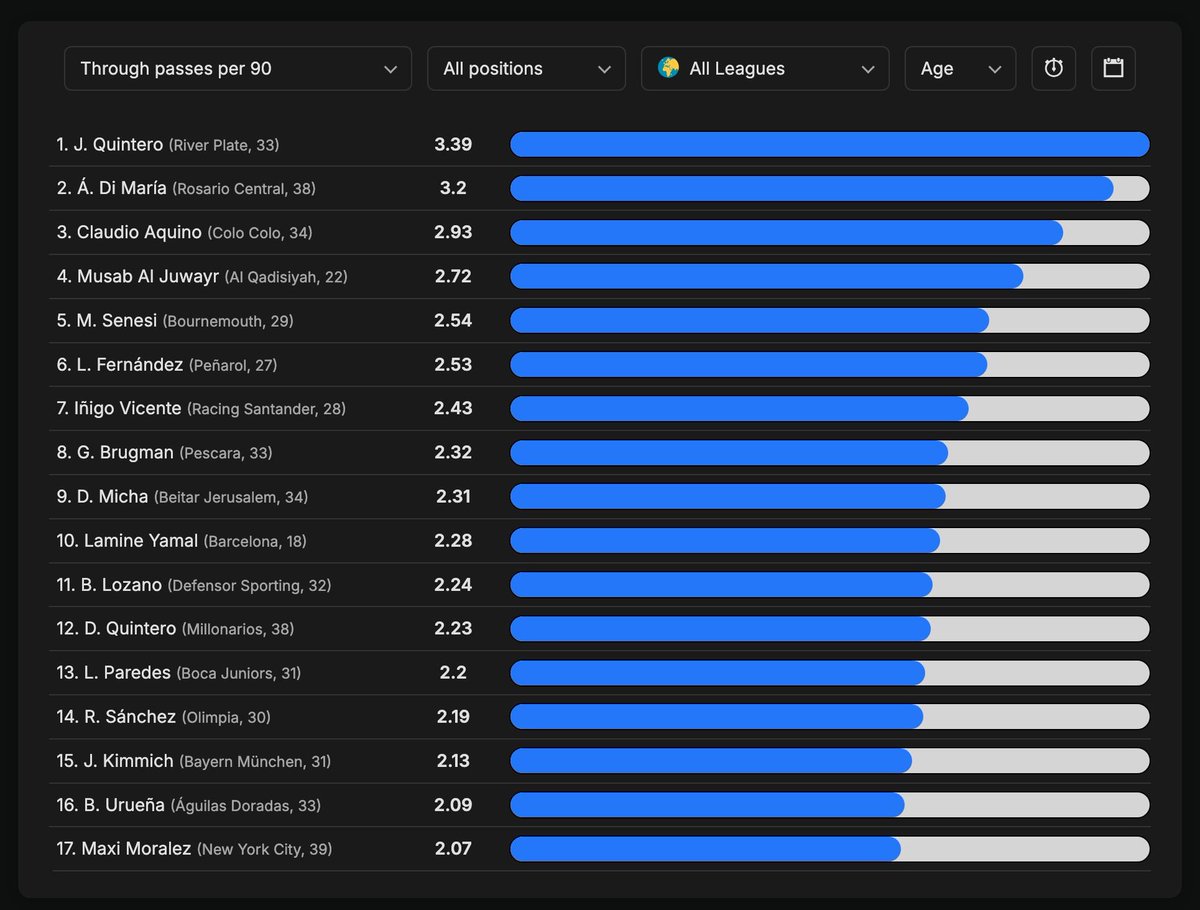1200x910 pixels.
Task: Click the (Barcelona, 18) club label
Action: tap(255, 542)
